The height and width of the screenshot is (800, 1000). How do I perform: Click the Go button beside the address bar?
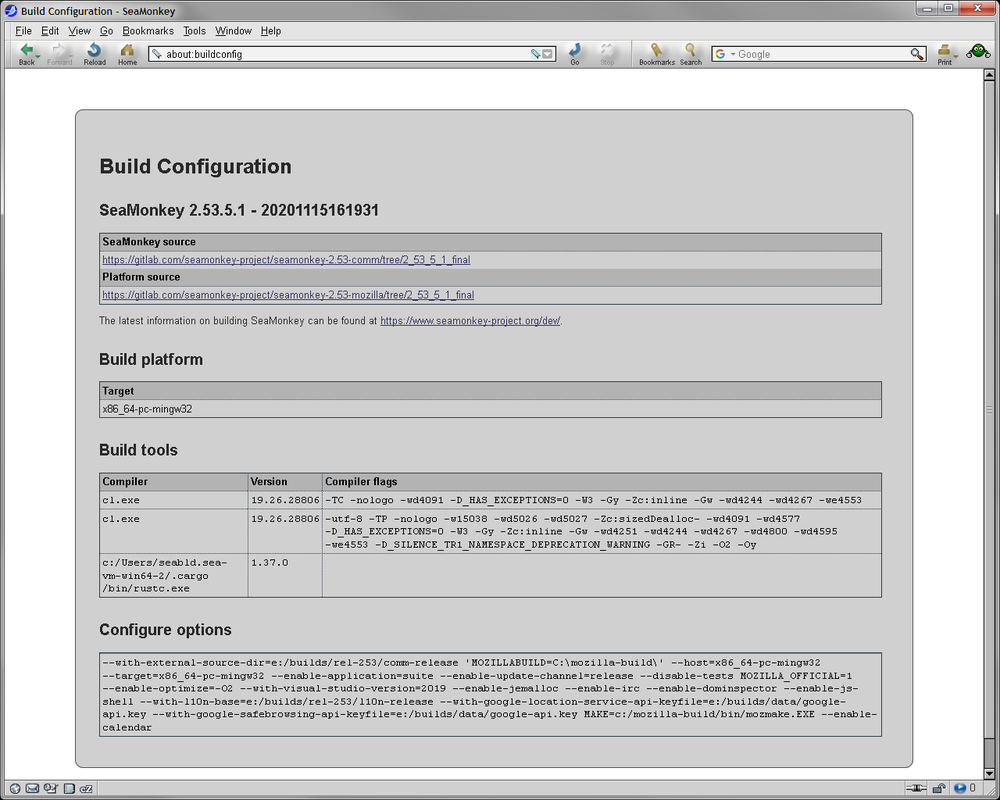point(575,54)
